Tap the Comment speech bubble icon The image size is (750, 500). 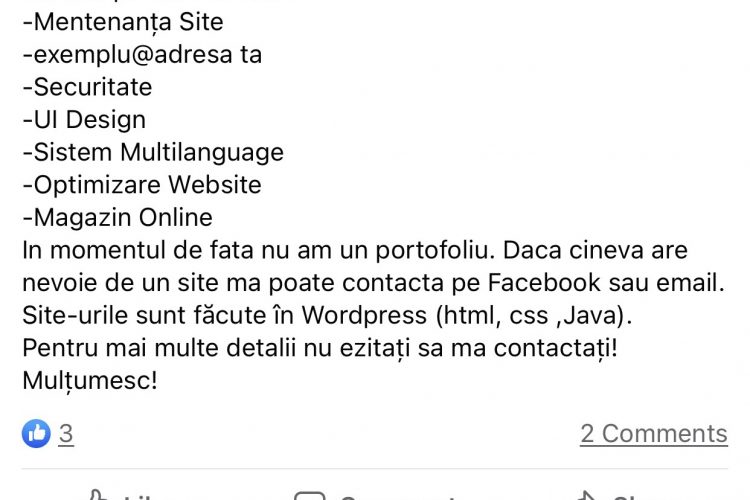(x=310, y=495)
